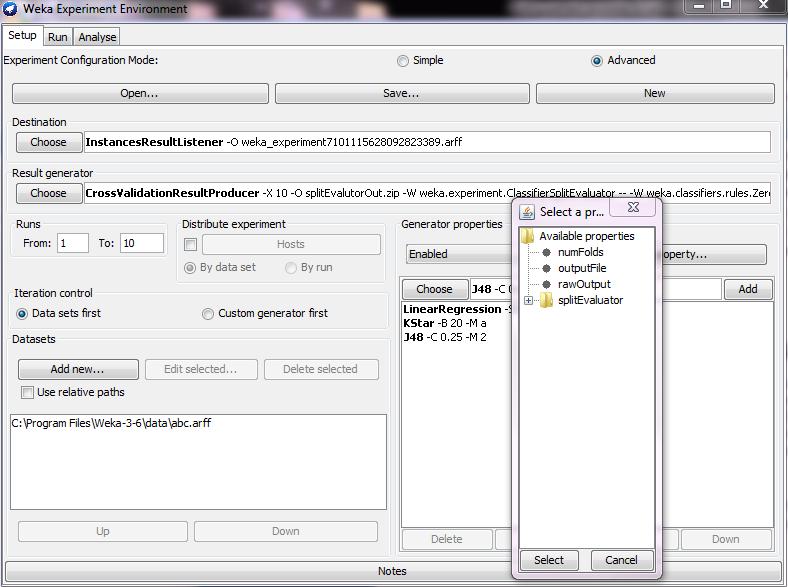Click the Available properties folder icon
This screenshot has width=788, height=587.
[527, 236]
